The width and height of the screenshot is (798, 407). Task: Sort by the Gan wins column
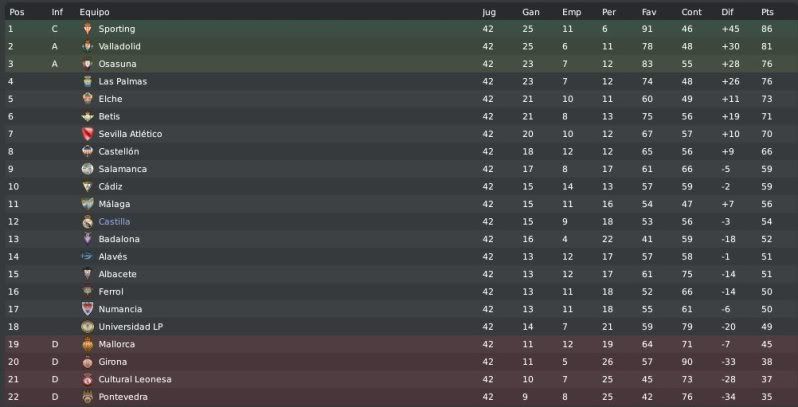pyautogui.click(x=531, y=12)
